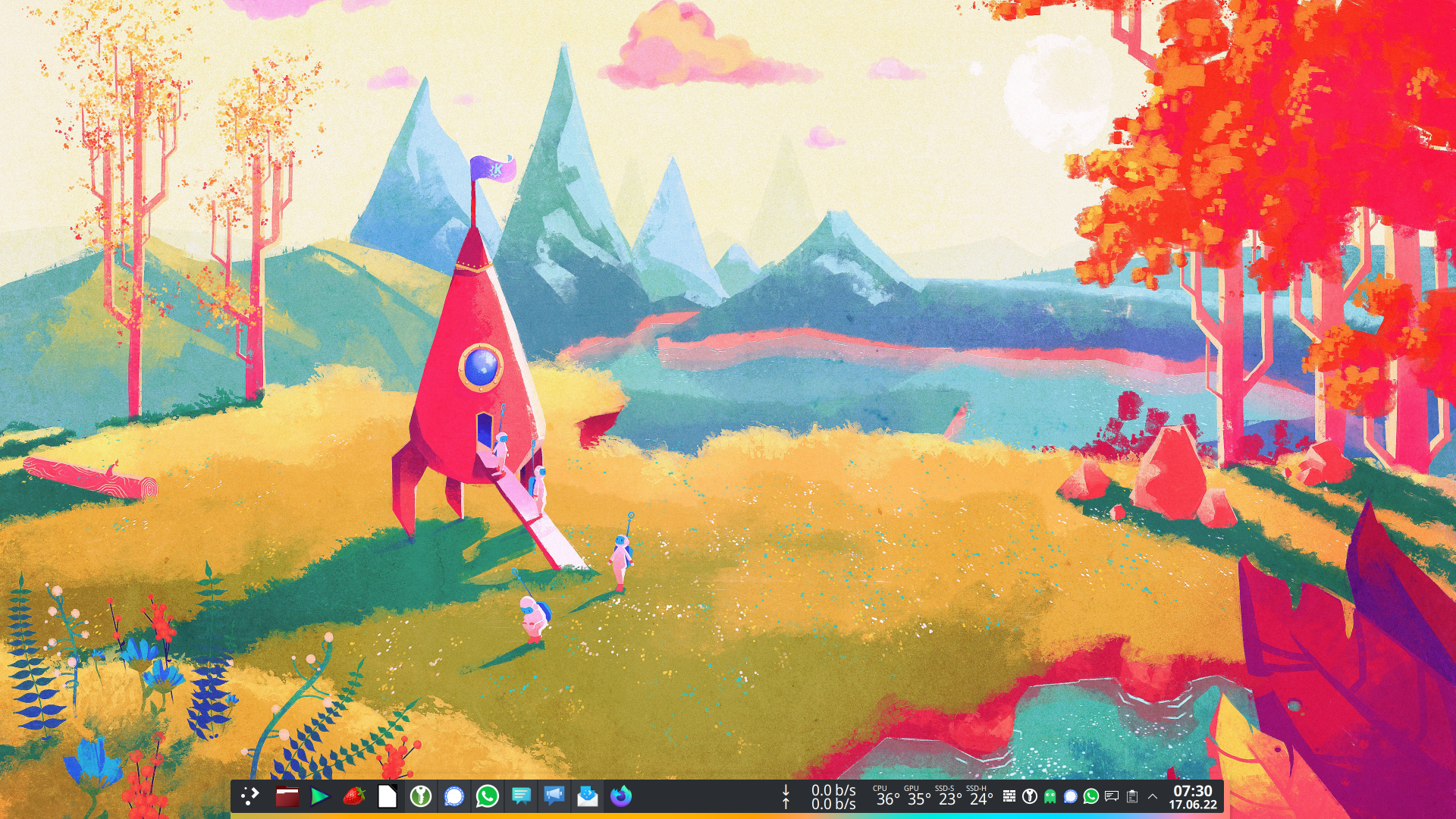Image resolution: width=1456 pixels, height=819 pixels.
Task: Expand hidden system tray icons
Action: point(1153,797)
